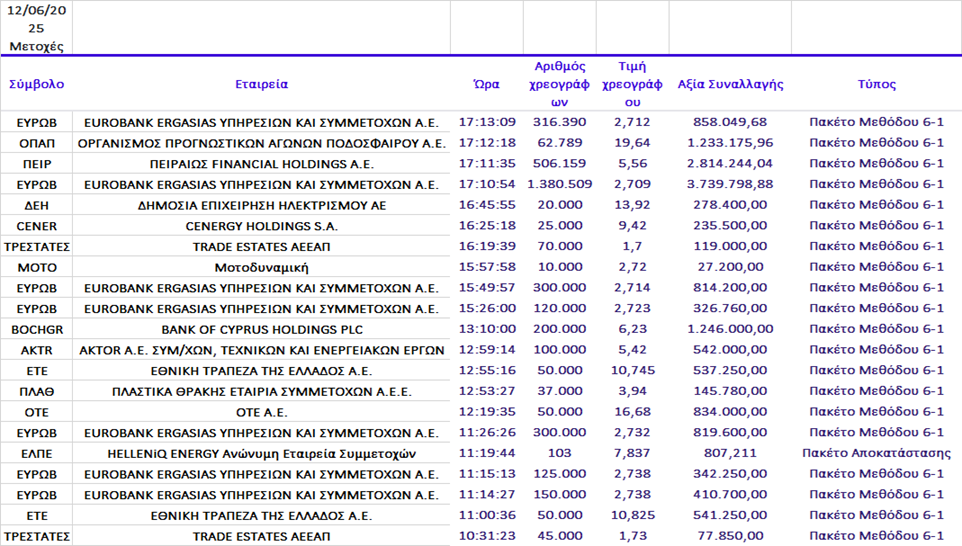The width and height of the screenshot is (962, 546).
Task: Select the 'ΜΟΤΟ' symbol cell
Action: [x=37, y=267]
